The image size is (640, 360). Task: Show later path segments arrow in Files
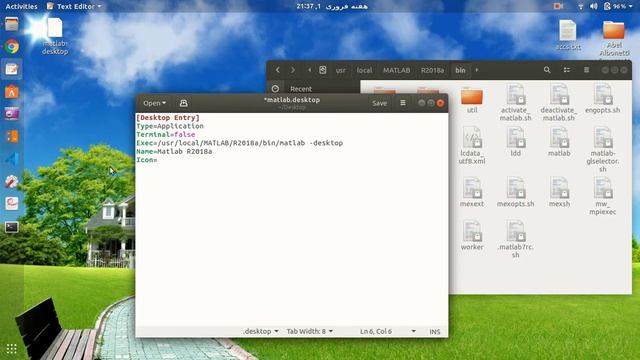(x=477, y=70)
